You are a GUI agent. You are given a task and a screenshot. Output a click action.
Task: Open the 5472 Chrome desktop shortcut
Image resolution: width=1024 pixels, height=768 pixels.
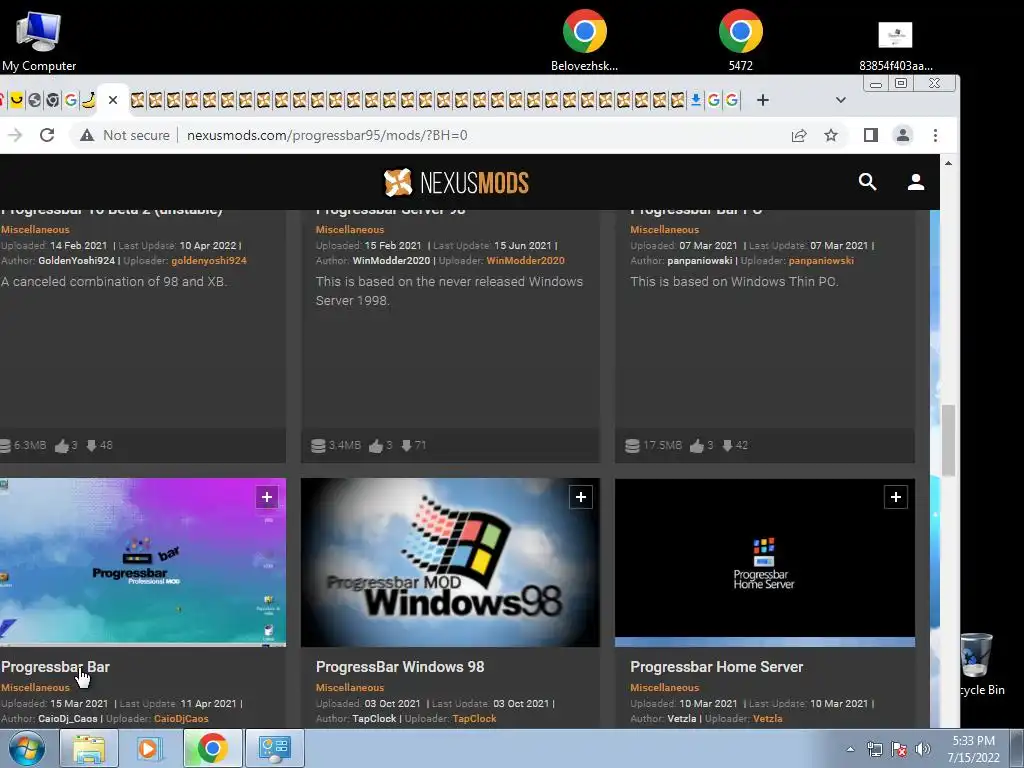pos(741,40)
